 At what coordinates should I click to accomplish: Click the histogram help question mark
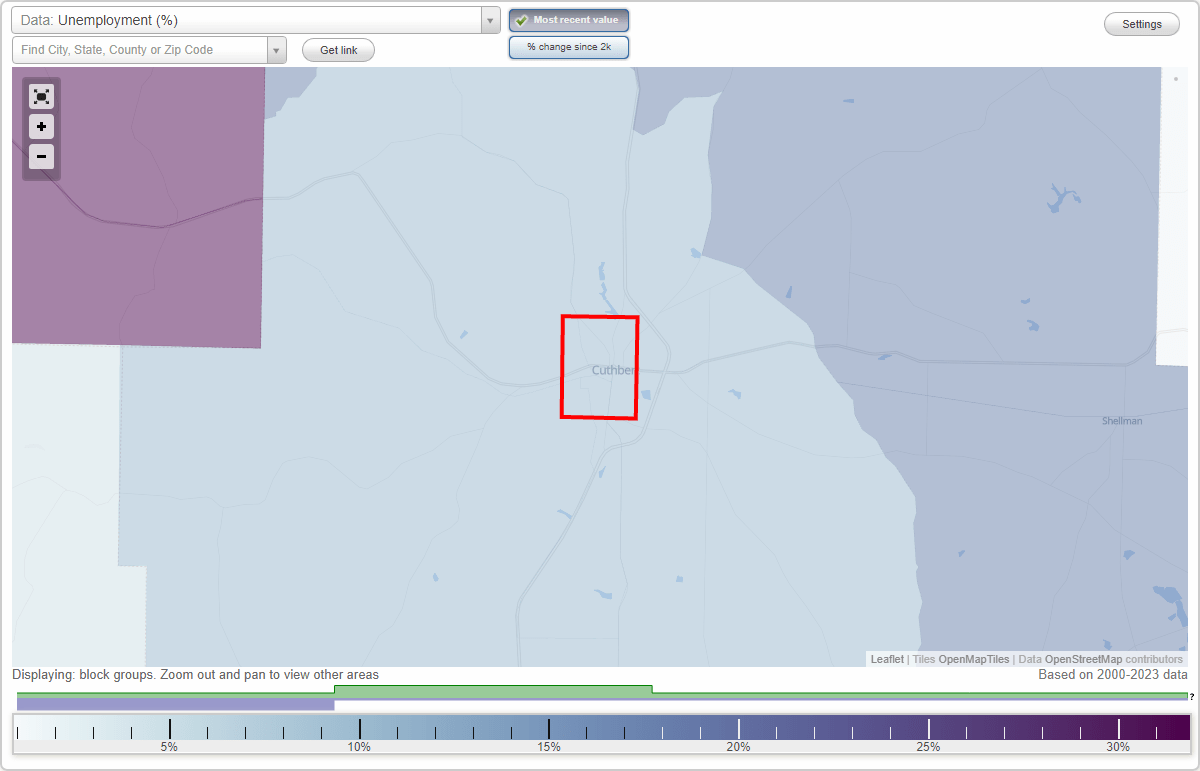point(1192,696)
